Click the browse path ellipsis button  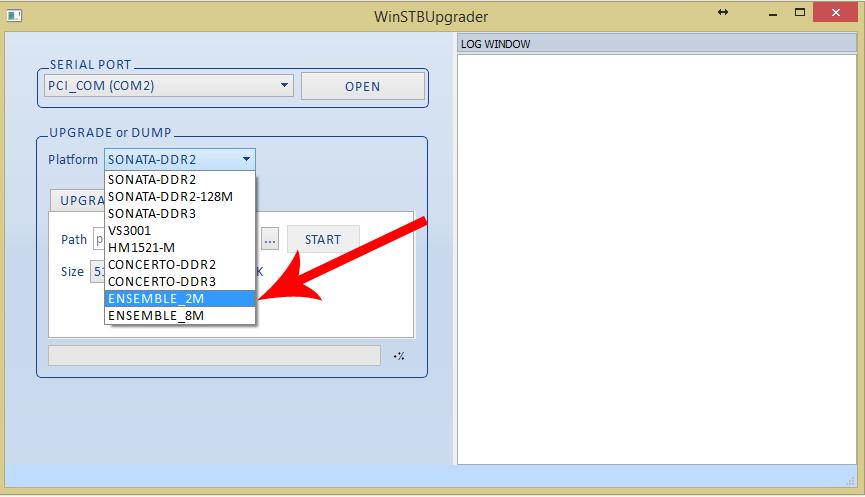pyautogui.click(x=270, y=239)
